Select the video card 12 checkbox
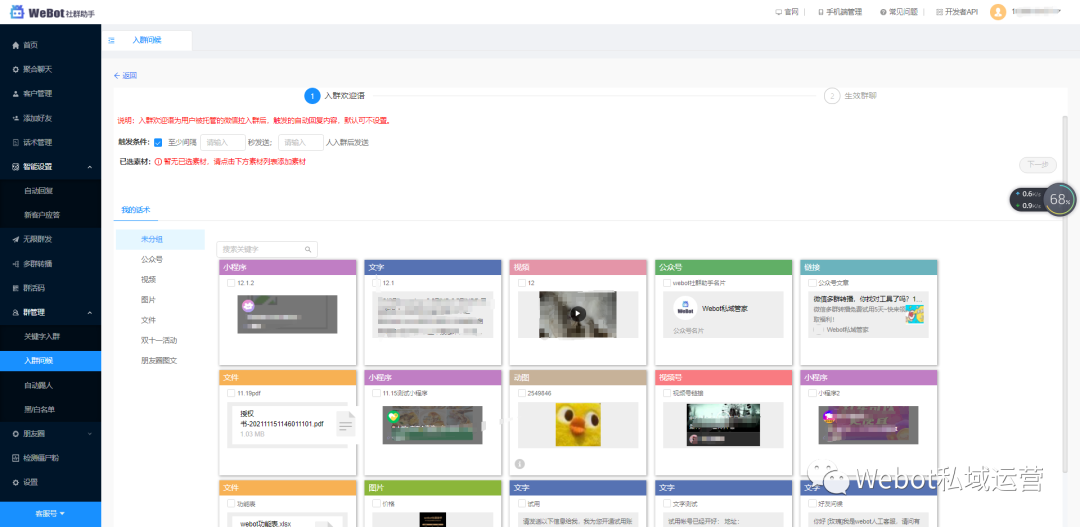The image size is (1080, 527). (522, 283)
